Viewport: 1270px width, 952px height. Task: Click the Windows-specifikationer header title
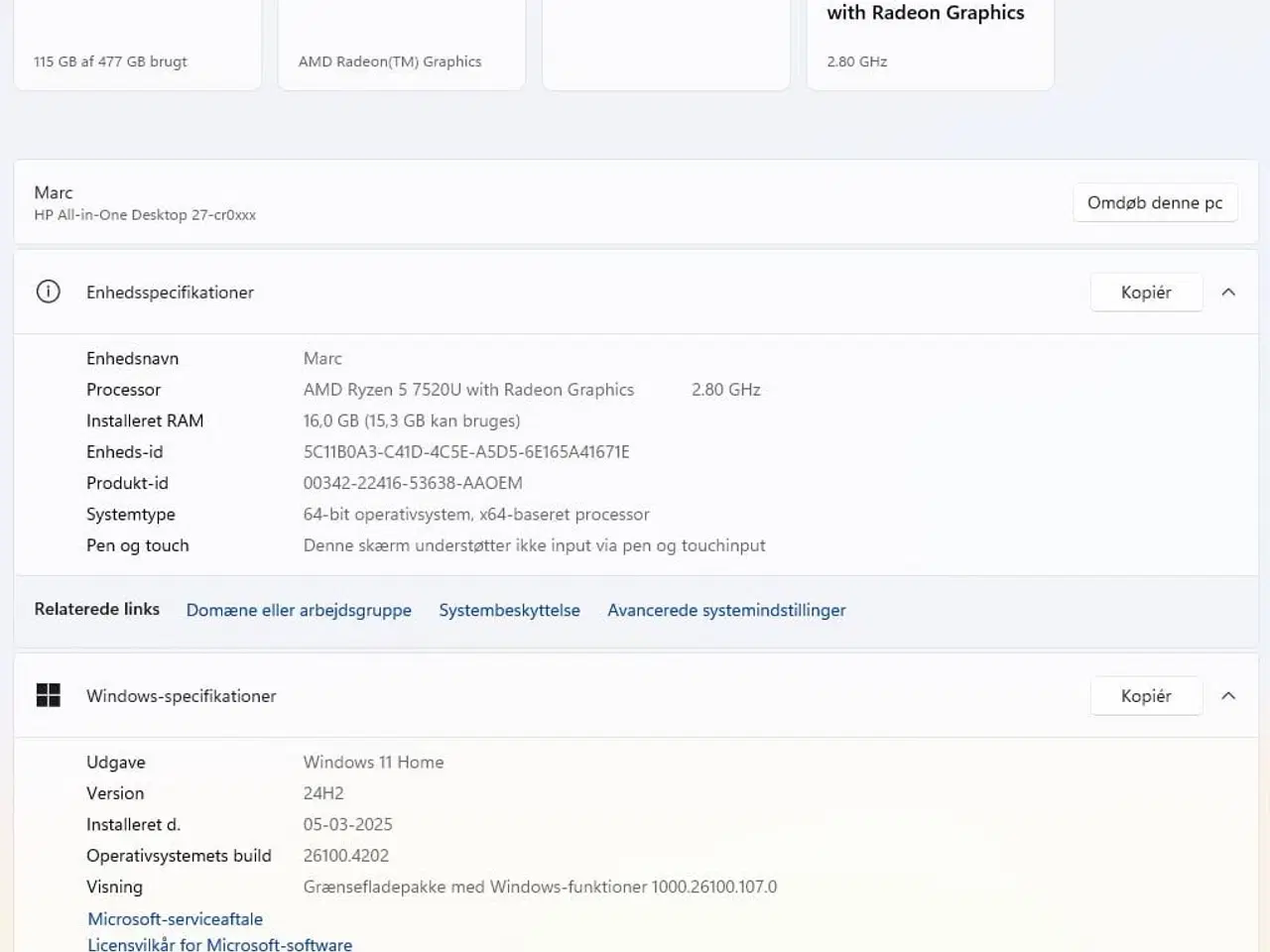[x=181, y=695]
